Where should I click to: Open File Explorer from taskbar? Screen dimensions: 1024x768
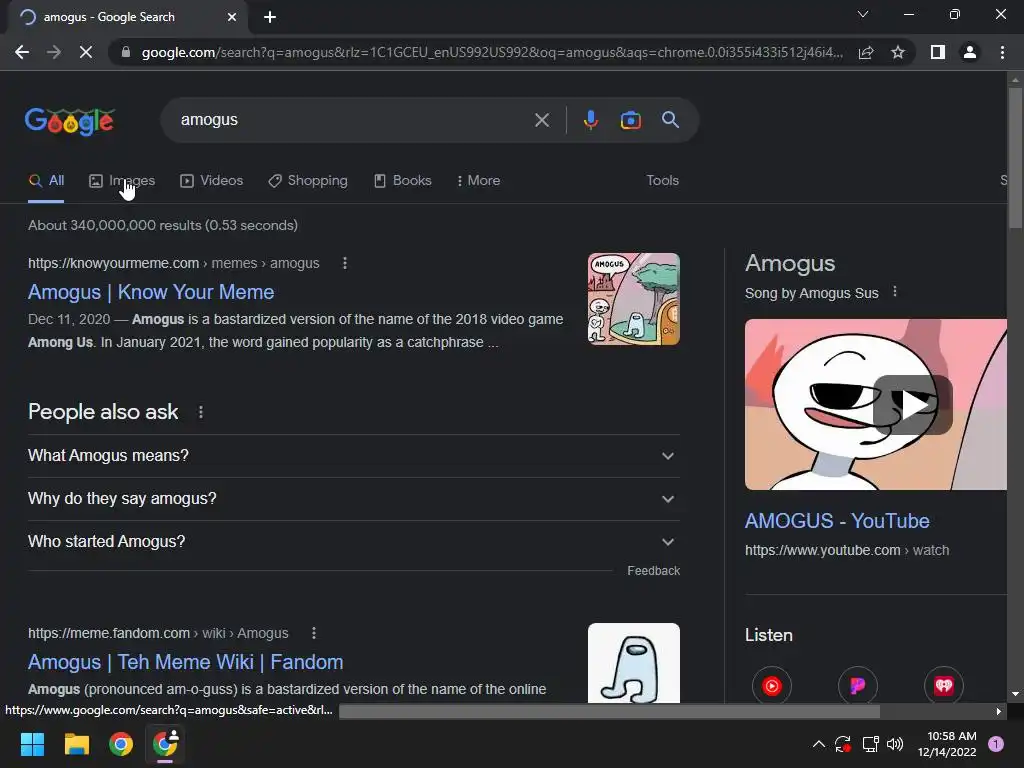[x=76, y=744]
